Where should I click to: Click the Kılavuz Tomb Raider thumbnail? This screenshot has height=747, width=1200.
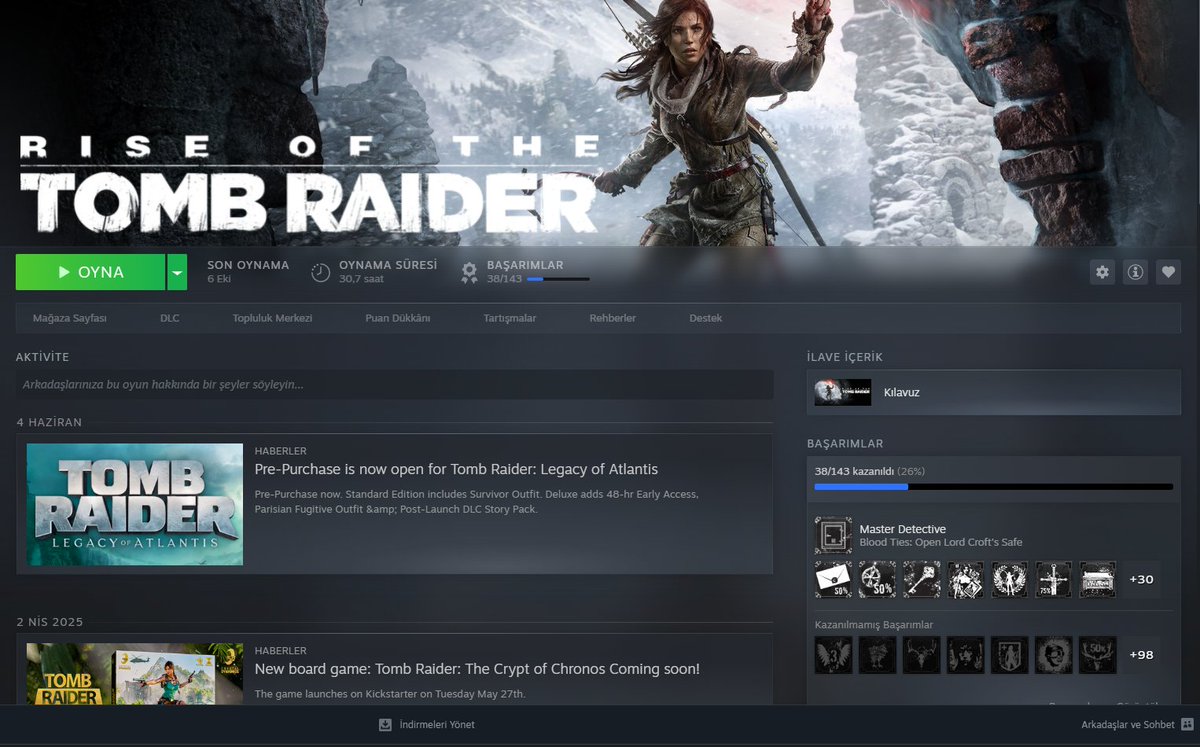tap(843, 392)
